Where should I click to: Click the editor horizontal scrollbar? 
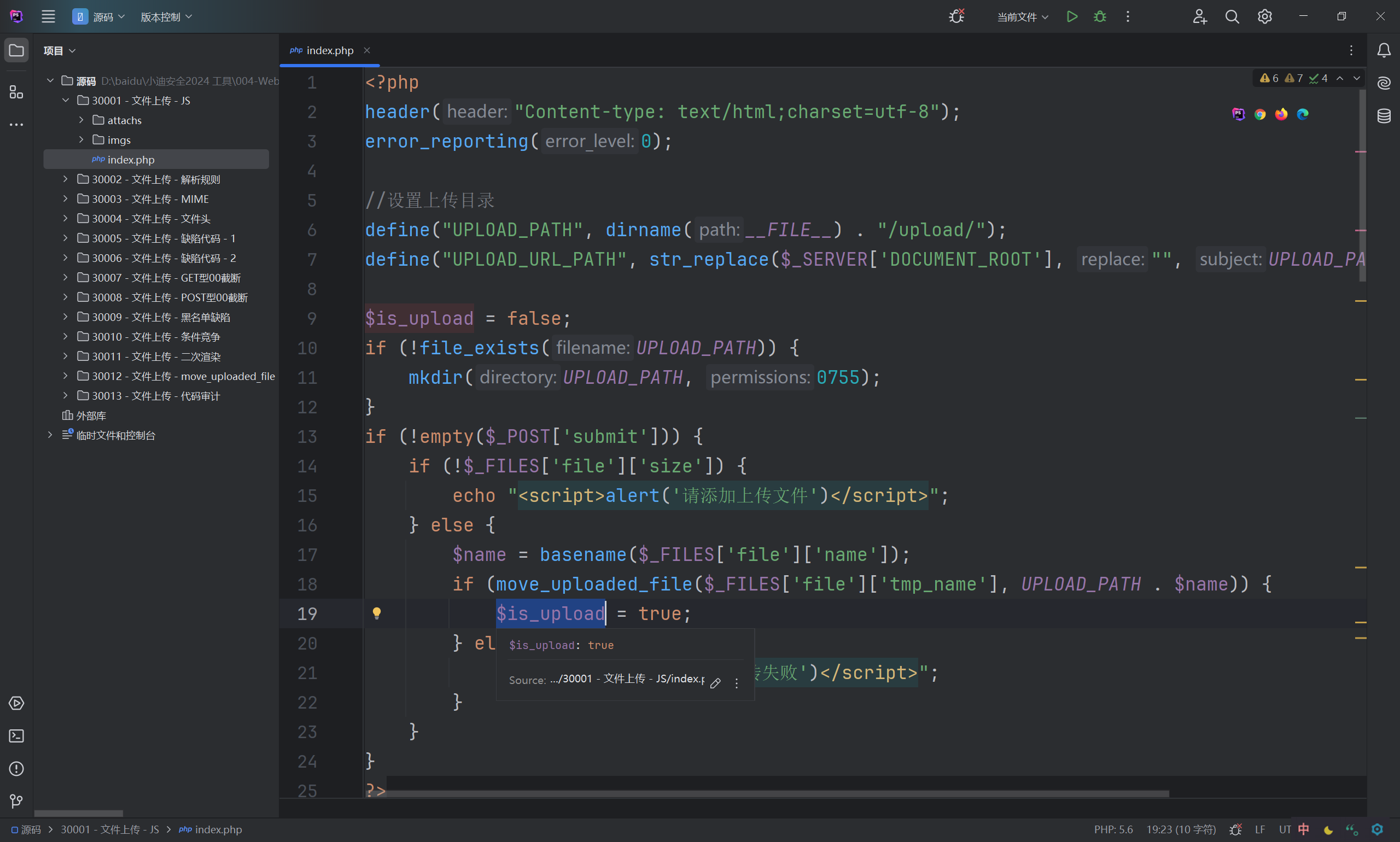pos(777,793)
